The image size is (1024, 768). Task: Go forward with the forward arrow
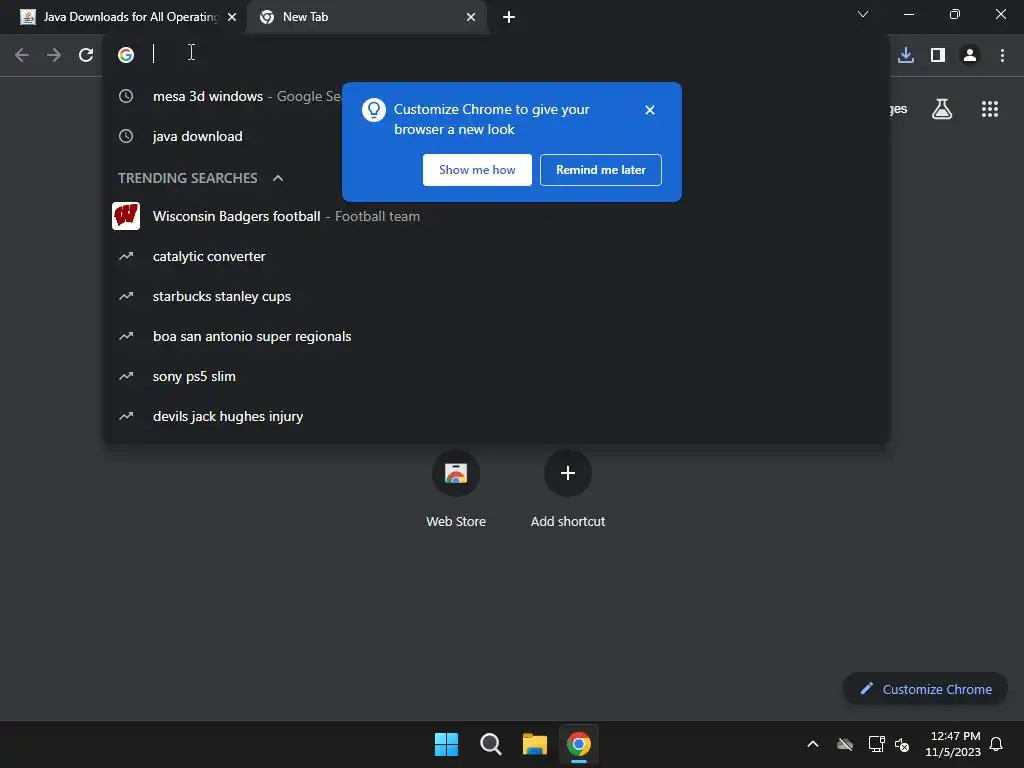[54, 55]
